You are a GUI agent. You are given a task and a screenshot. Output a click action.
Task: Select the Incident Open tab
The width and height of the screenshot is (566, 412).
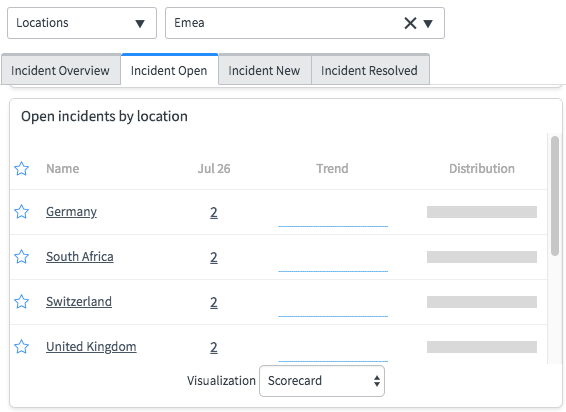click(x=169, y=70)
